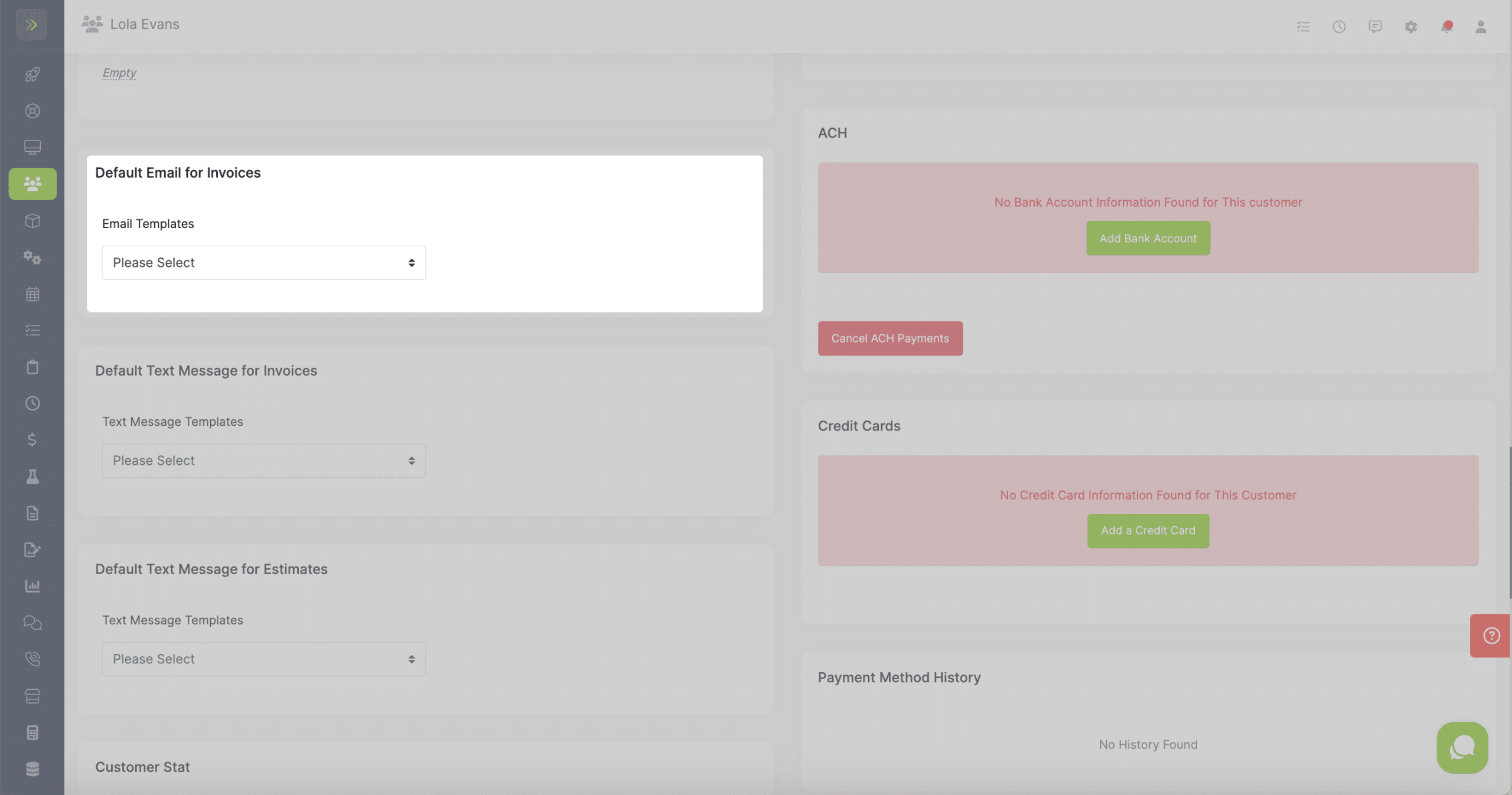Open the bar chart reports icon in the sidebar
This screenshot has height=795, width=1512.
tap(32, 586)
